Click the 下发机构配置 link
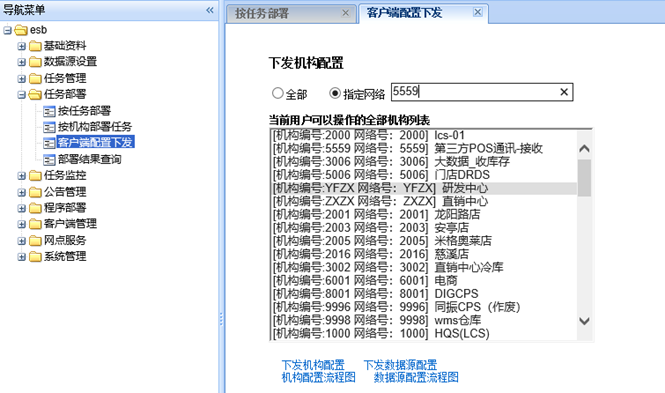Image resolution: width=665 pixels, height=393 pixels. [x=313, y=365]
